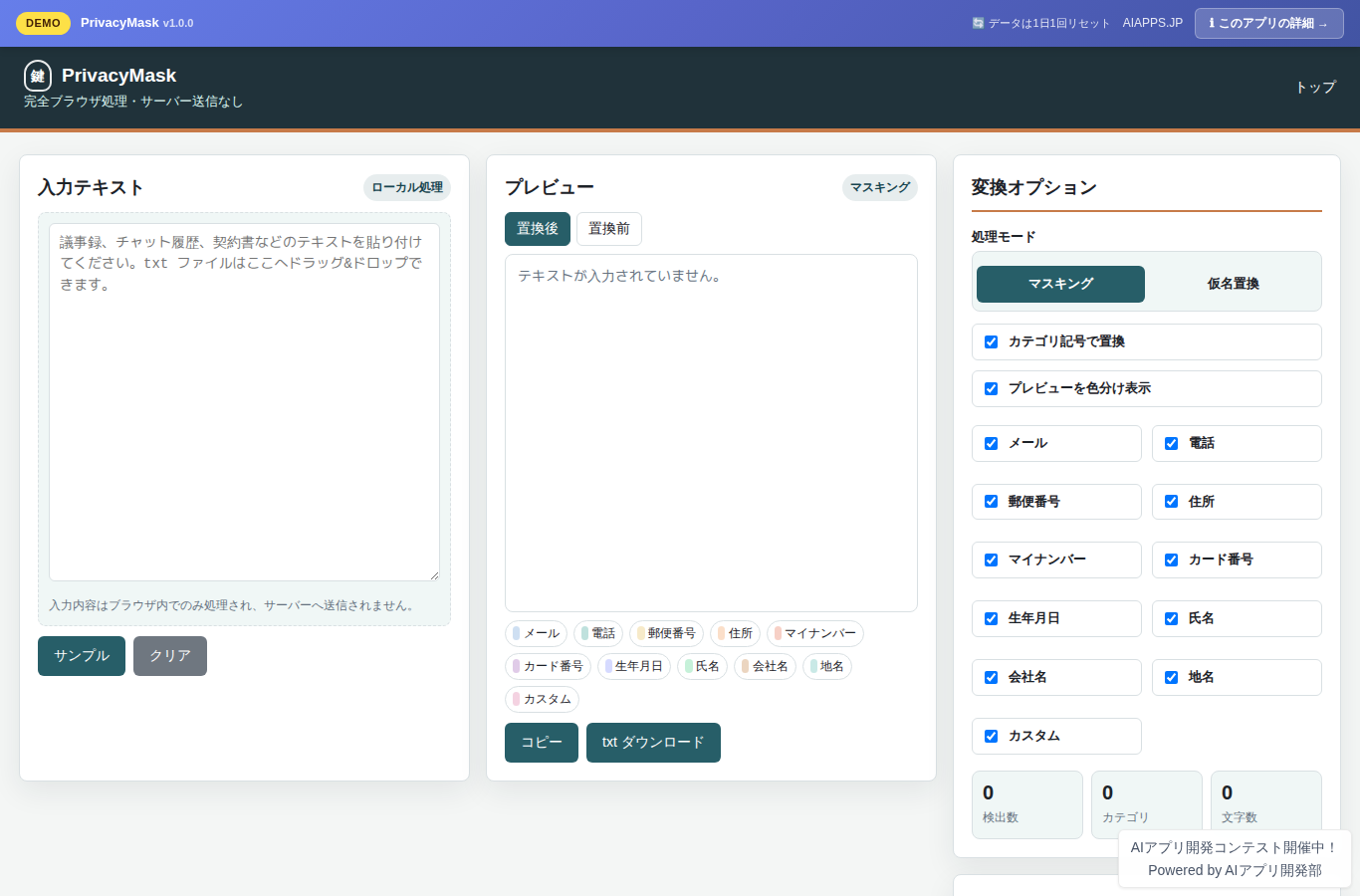This screenshot has width=1360, height=896.
Task: Click the 生年月日 legend color chip
Action: point(634,666)
